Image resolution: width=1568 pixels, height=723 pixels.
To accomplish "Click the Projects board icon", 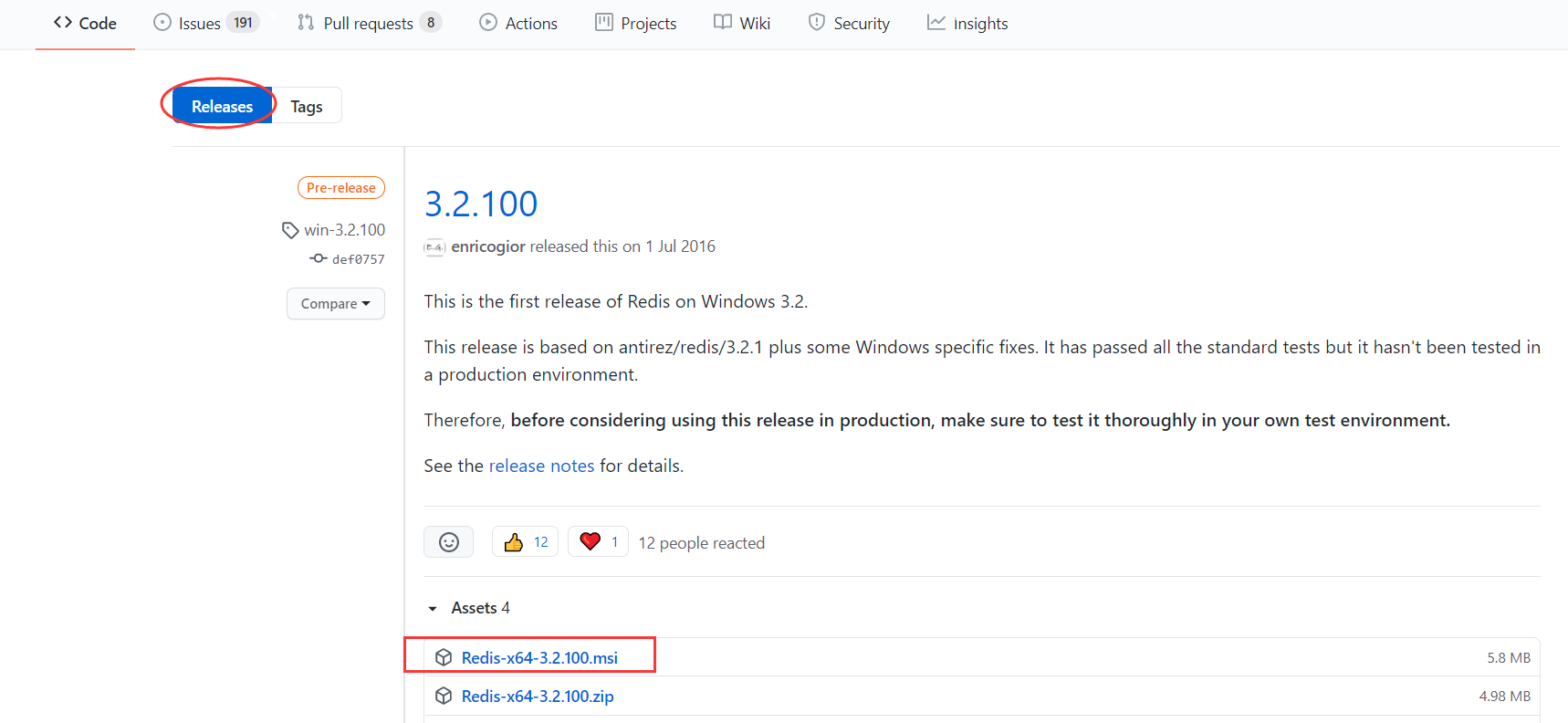I will point(604,22).
